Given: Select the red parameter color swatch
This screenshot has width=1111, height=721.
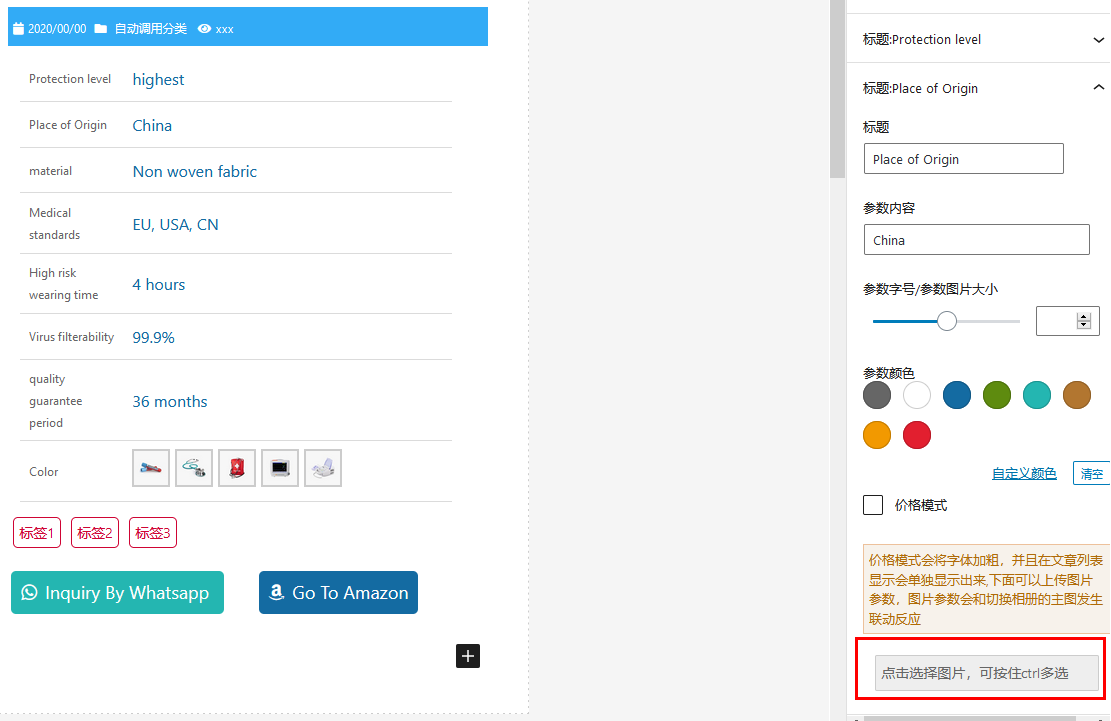Looking at the screenshot, I should pos(917,435).
